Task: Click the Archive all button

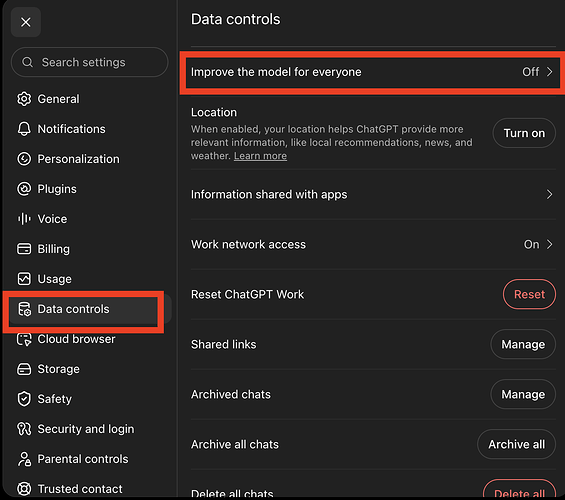Action: [516, 444]
